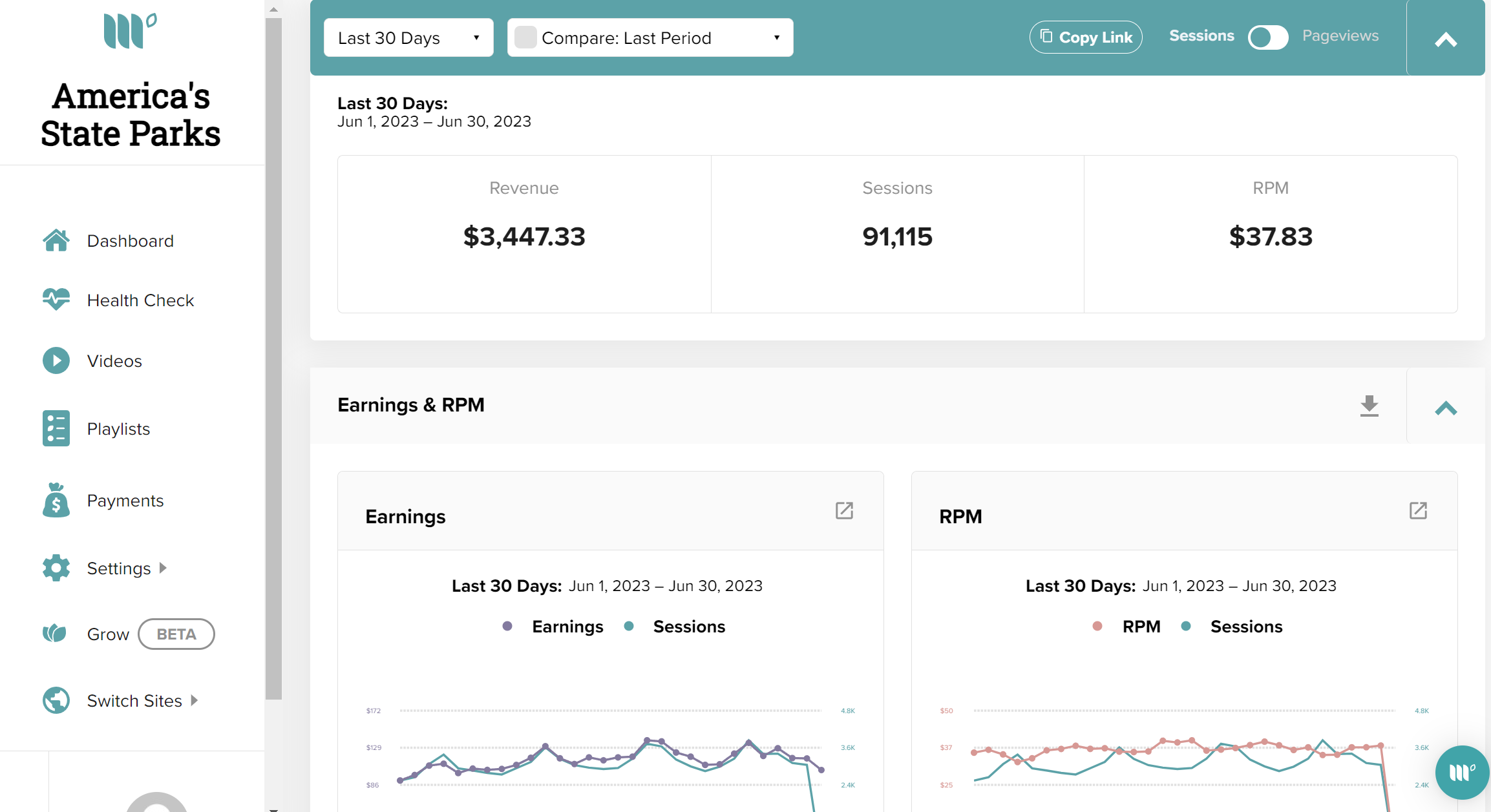Click the sidebar scrollbar up arrow

click(273, 9)
